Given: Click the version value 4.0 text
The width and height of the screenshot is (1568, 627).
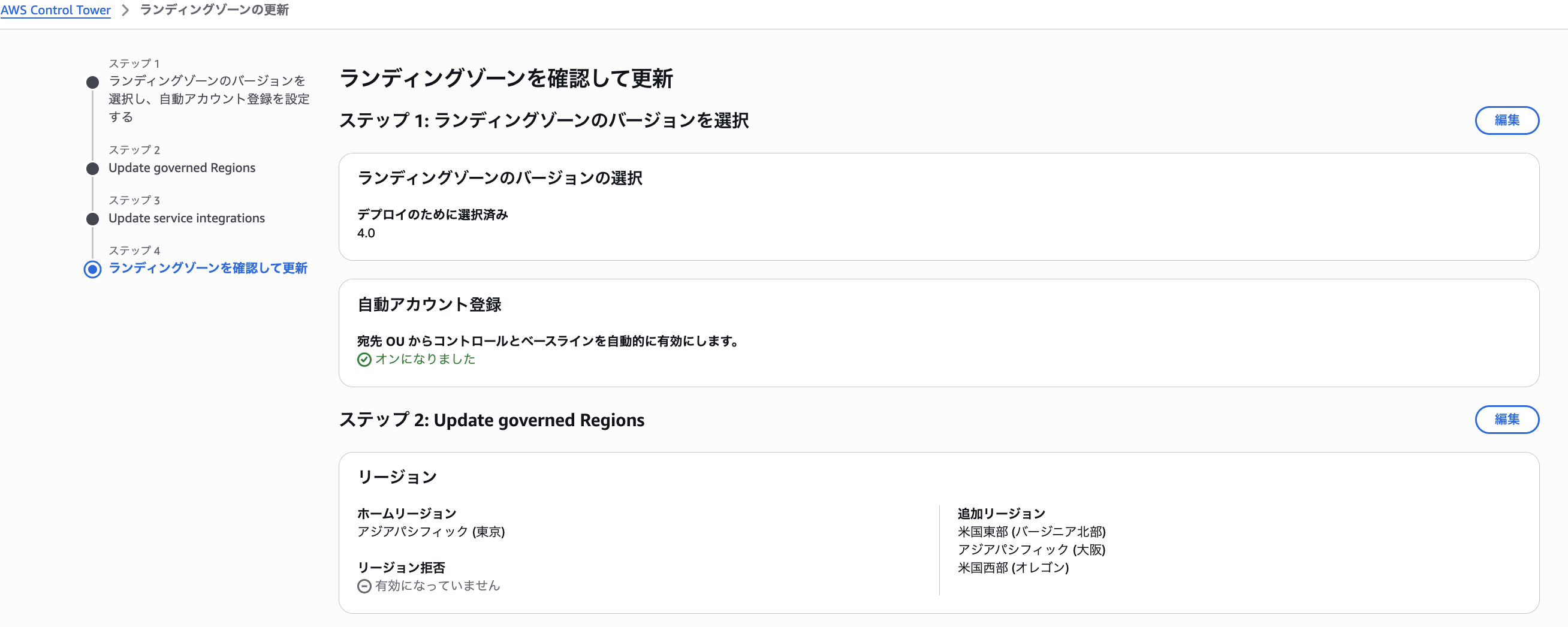Looking at the screenshot, I should pyautogui.click(x=366, y=233).
